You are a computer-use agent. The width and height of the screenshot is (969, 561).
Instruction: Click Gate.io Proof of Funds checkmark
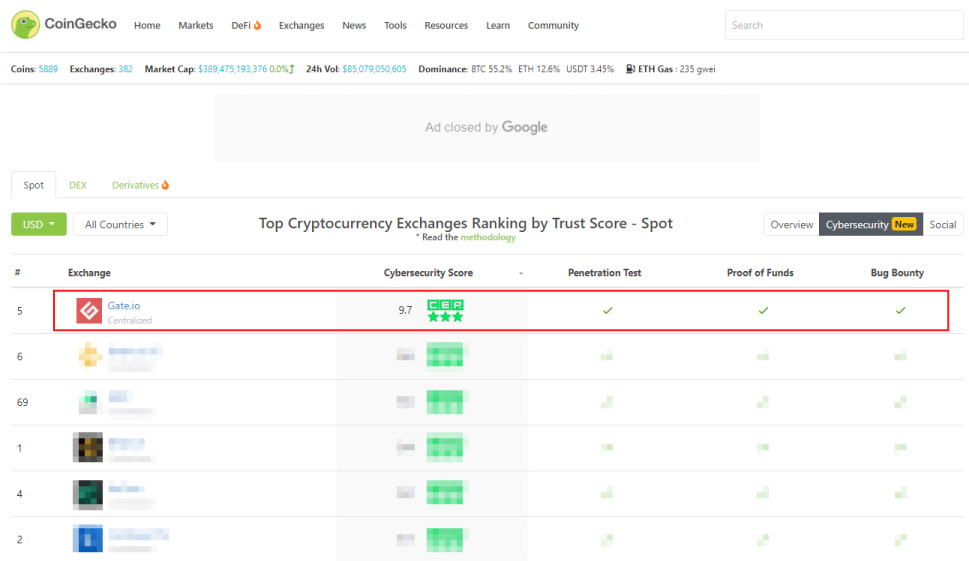[x=763, y=311]
